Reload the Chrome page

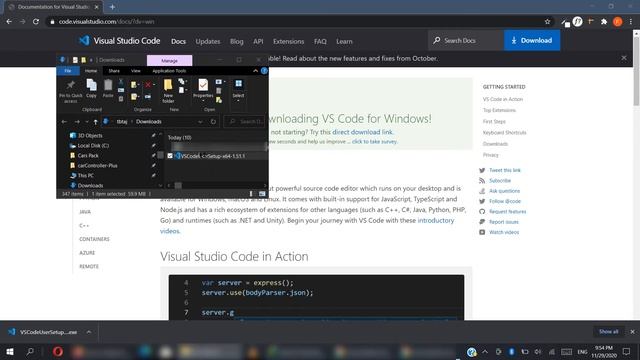pos(36,22)
